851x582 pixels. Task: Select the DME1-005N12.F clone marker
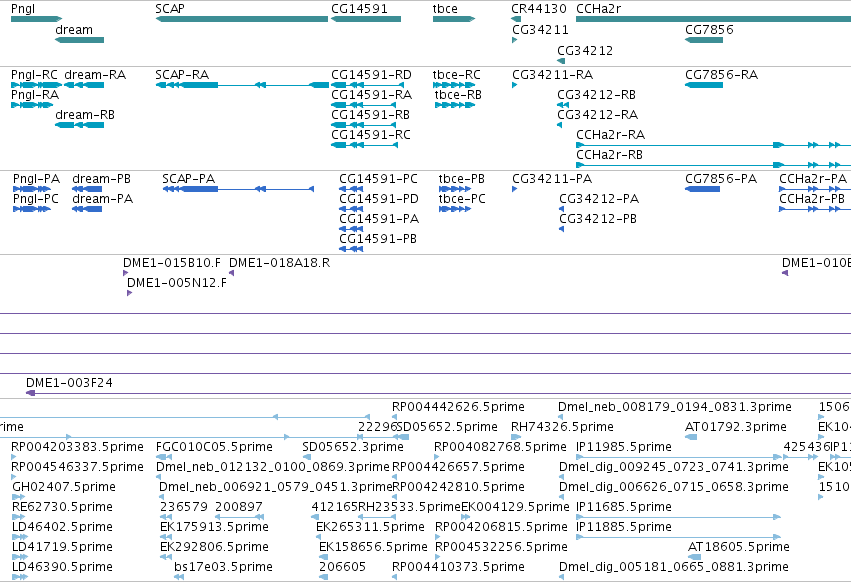coord(129,293)
